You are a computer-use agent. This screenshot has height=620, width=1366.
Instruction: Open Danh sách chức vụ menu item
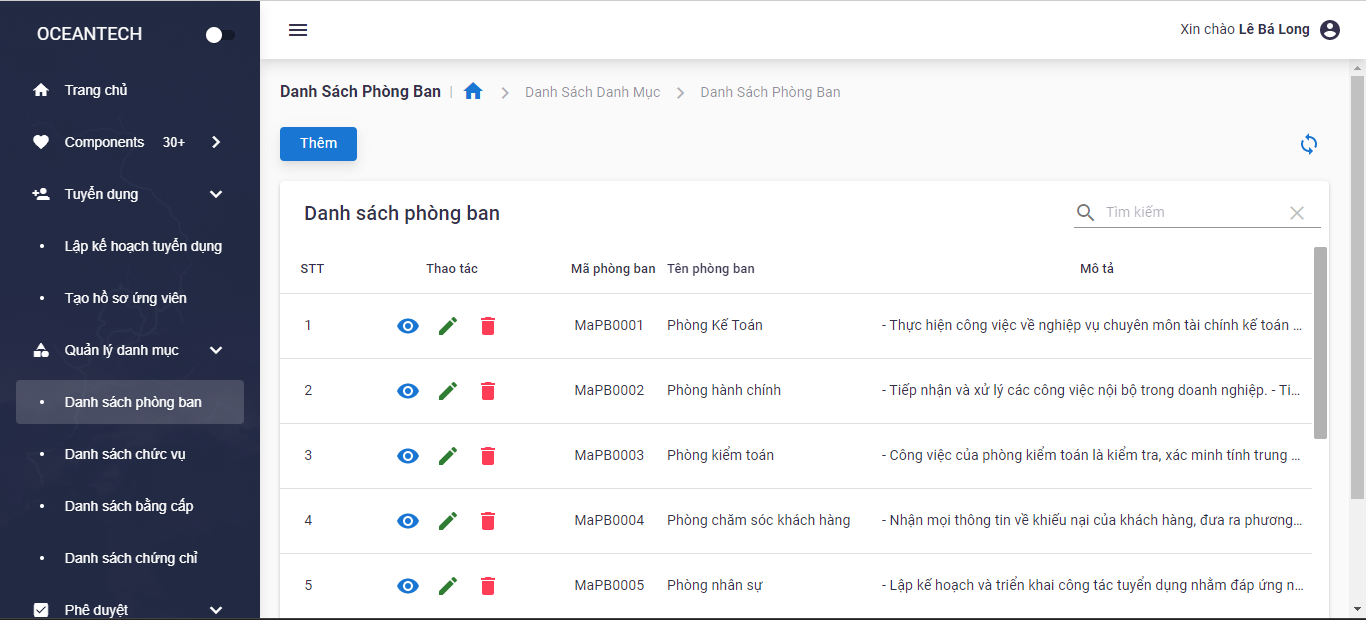tap(130, 454)
